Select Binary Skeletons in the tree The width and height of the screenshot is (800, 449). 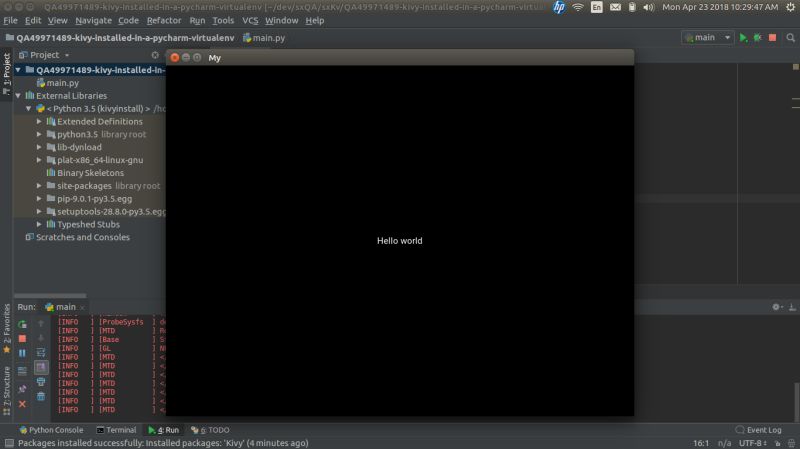point(85,173)
